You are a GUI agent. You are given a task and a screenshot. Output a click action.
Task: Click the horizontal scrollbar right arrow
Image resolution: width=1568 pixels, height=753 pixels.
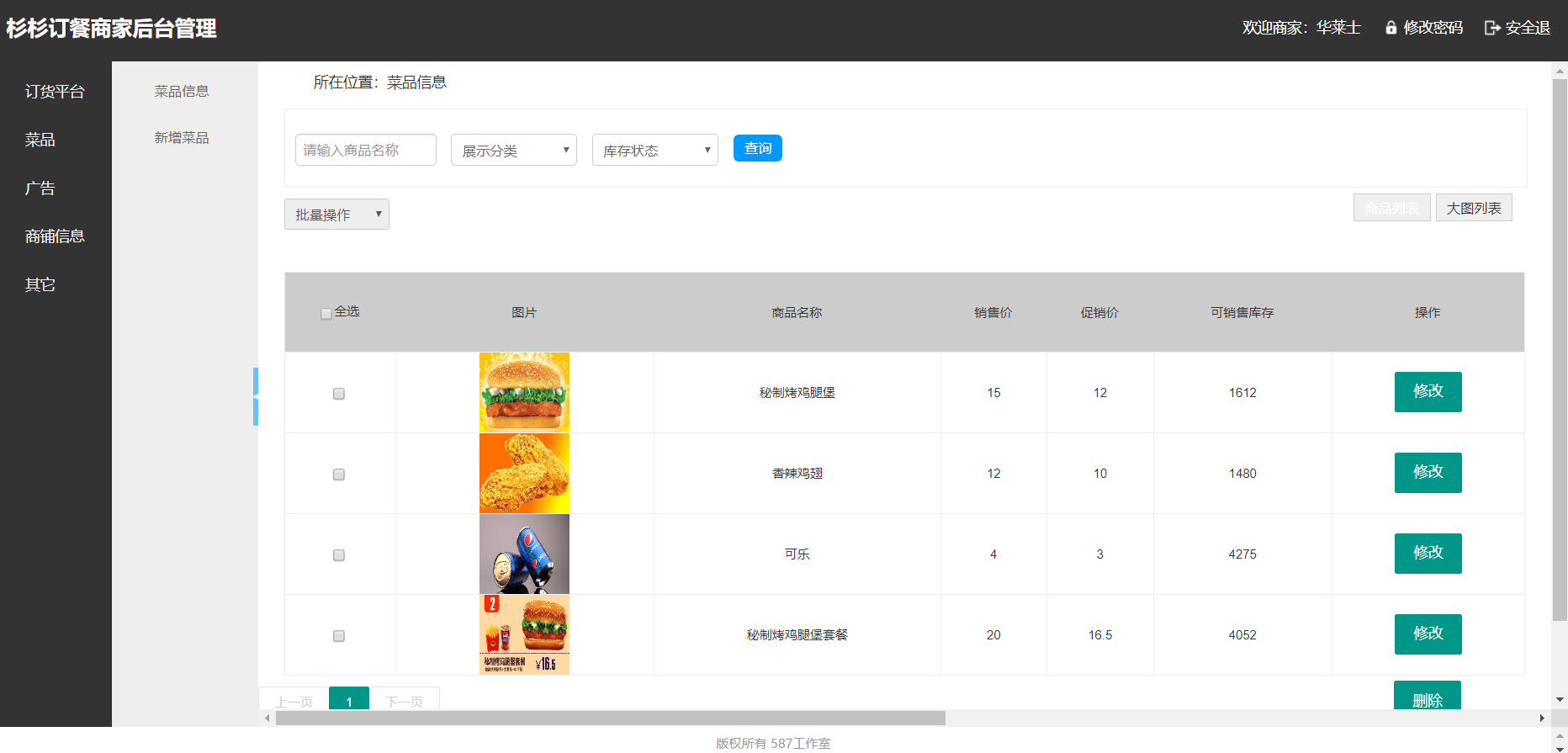point(1542,718)
